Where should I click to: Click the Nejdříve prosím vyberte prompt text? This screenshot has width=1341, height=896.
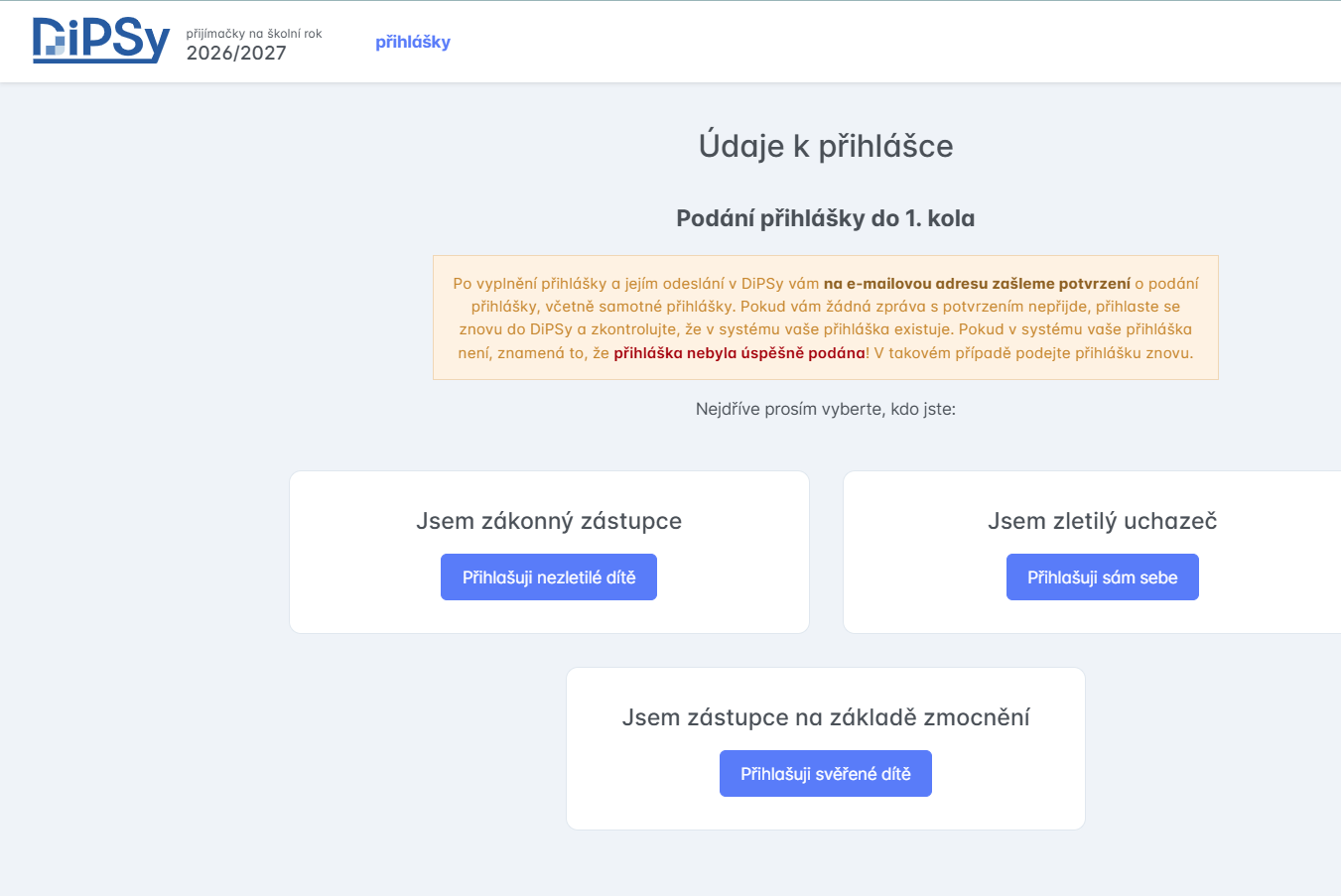pos(825,409)
